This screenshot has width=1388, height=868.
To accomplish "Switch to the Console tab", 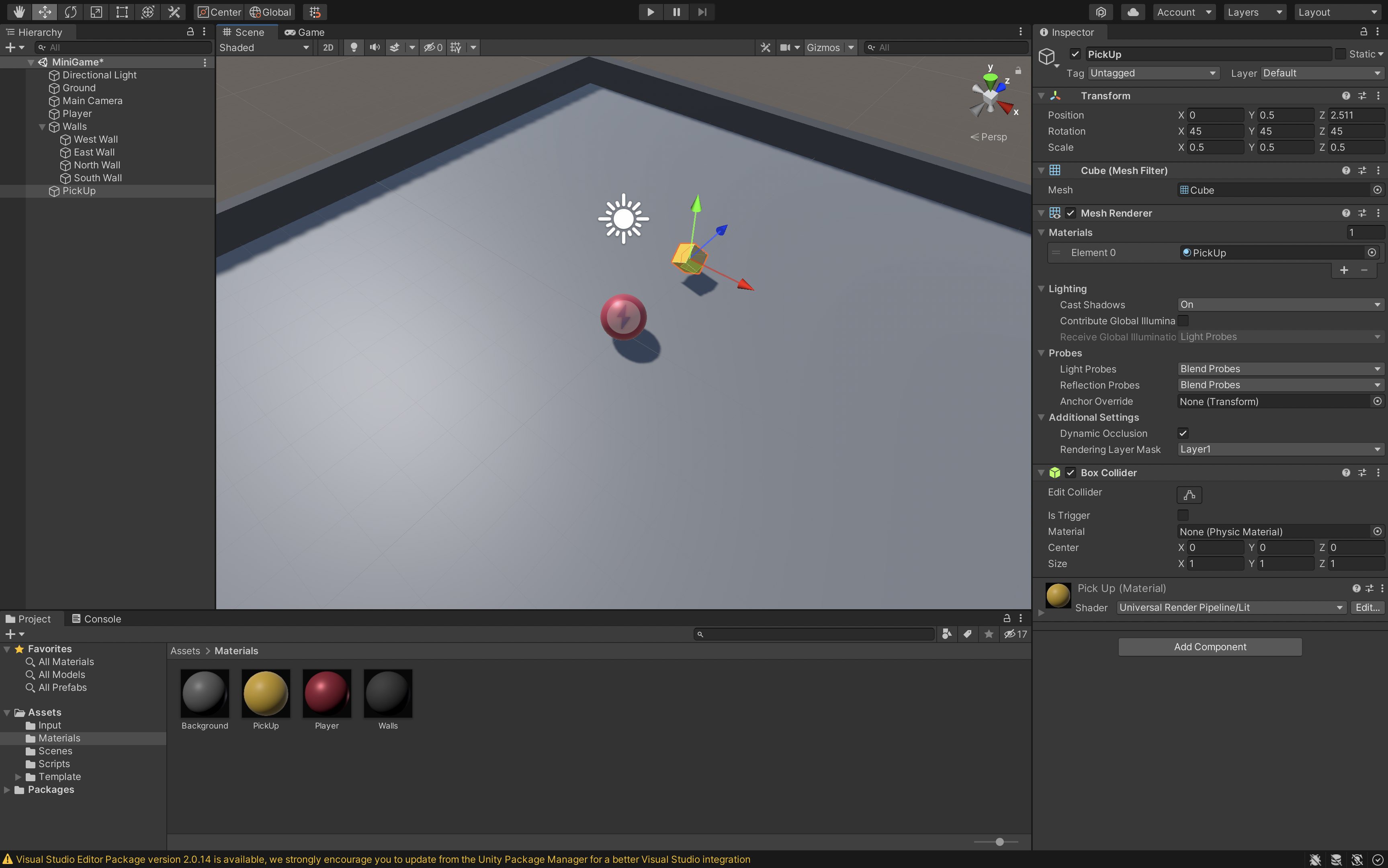I will click(96, 619).
